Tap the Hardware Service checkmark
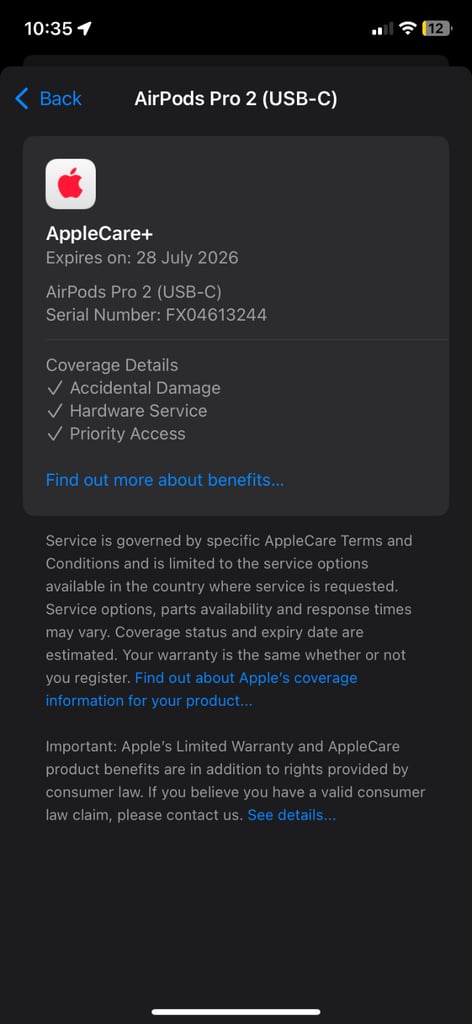The width and height of the screenshot is (472, 1024). (x=54, y=411)
